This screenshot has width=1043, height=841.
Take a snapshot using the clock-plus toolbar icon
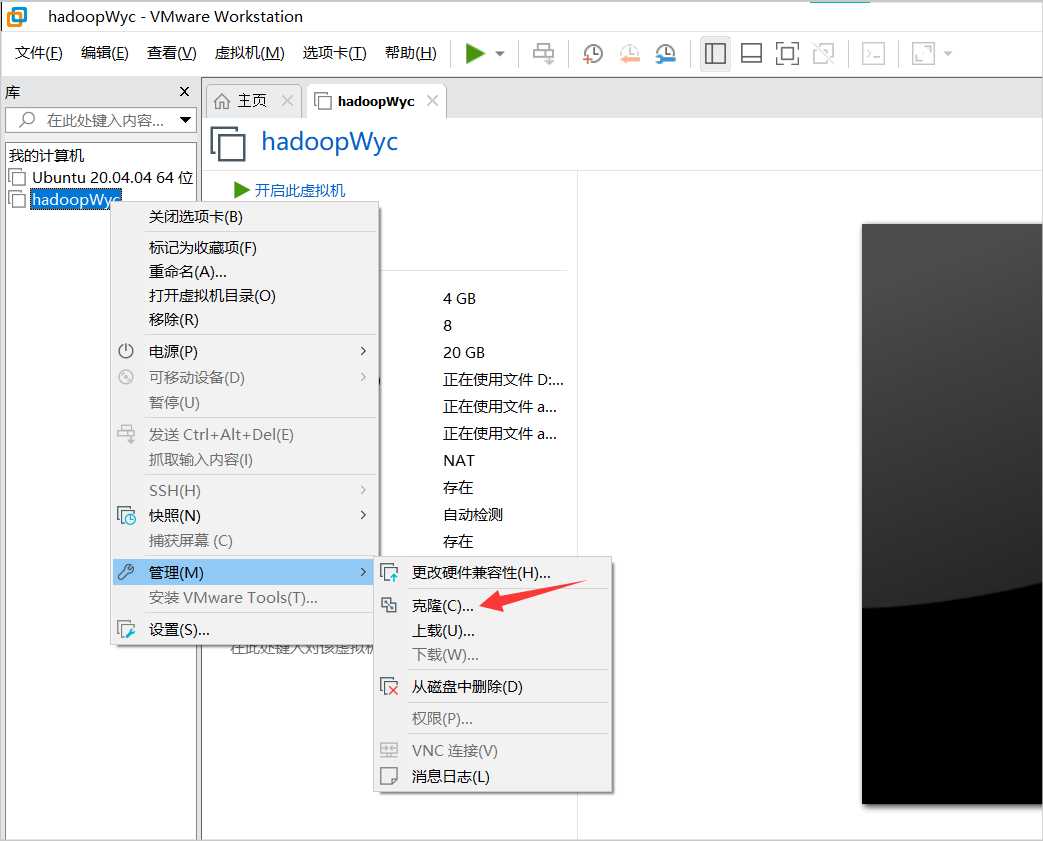coord(592,53)
